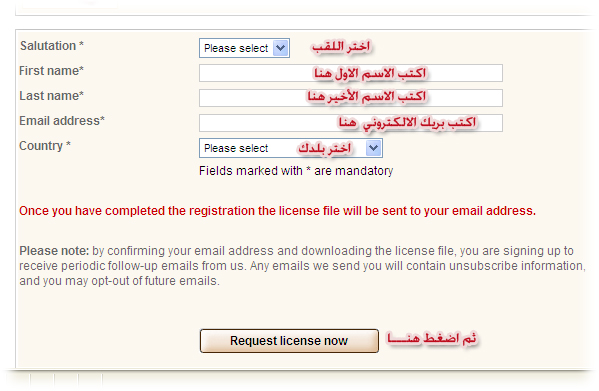This screenshot has width=599, height=391.
Task: Click Arabic annotation beside Request license button
Action: (x=432, y=338)
